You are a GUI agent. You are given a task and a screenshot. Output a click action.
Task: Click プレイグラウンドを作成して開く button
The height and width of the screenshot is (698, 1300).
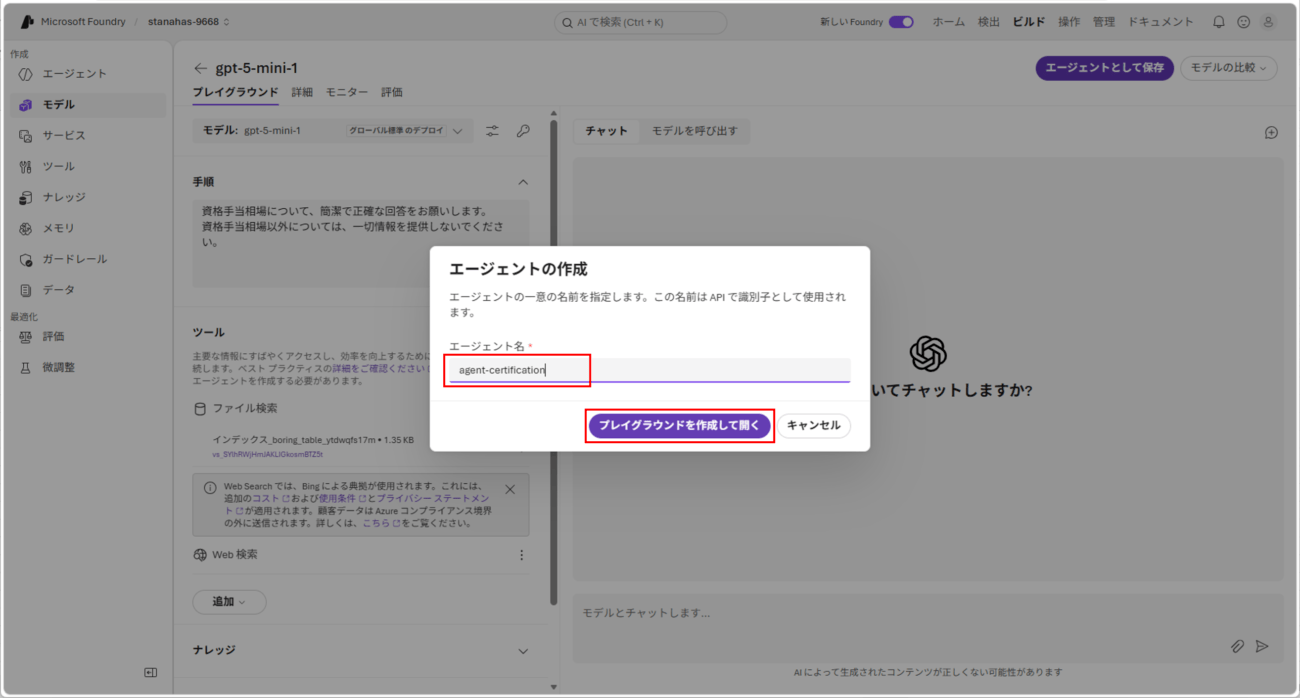679,426
